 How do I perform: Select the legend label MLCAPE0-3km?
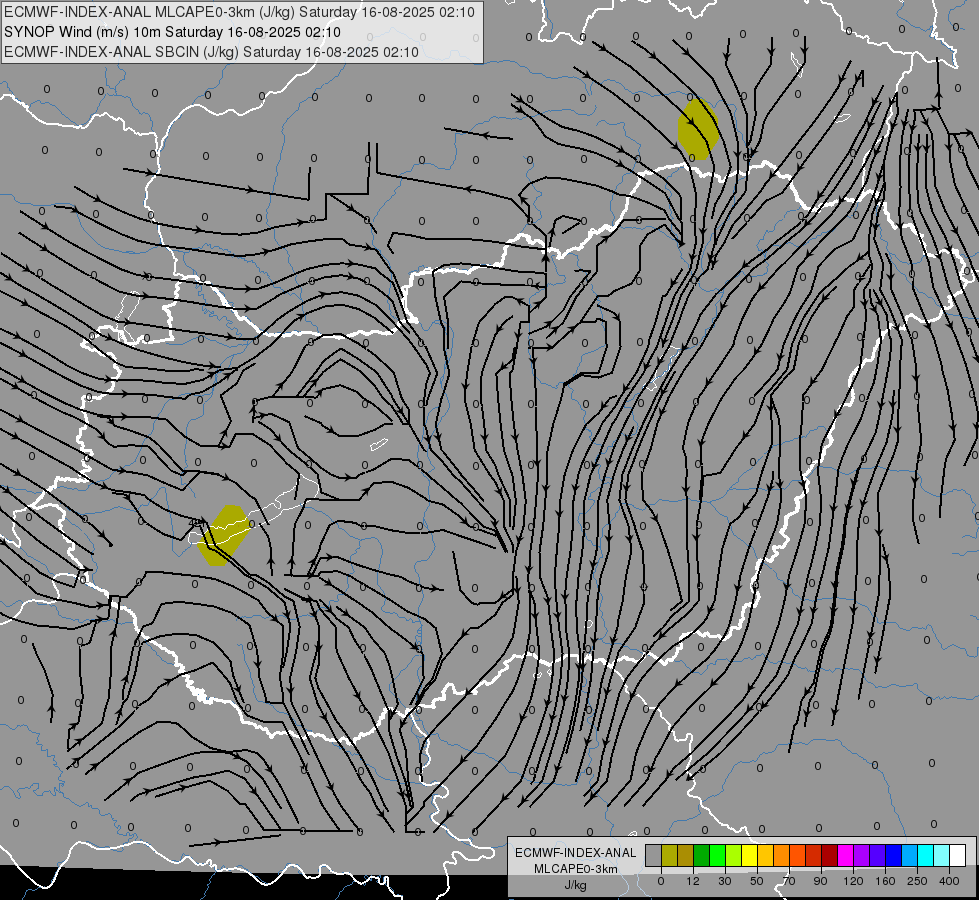tap(576, 869)
